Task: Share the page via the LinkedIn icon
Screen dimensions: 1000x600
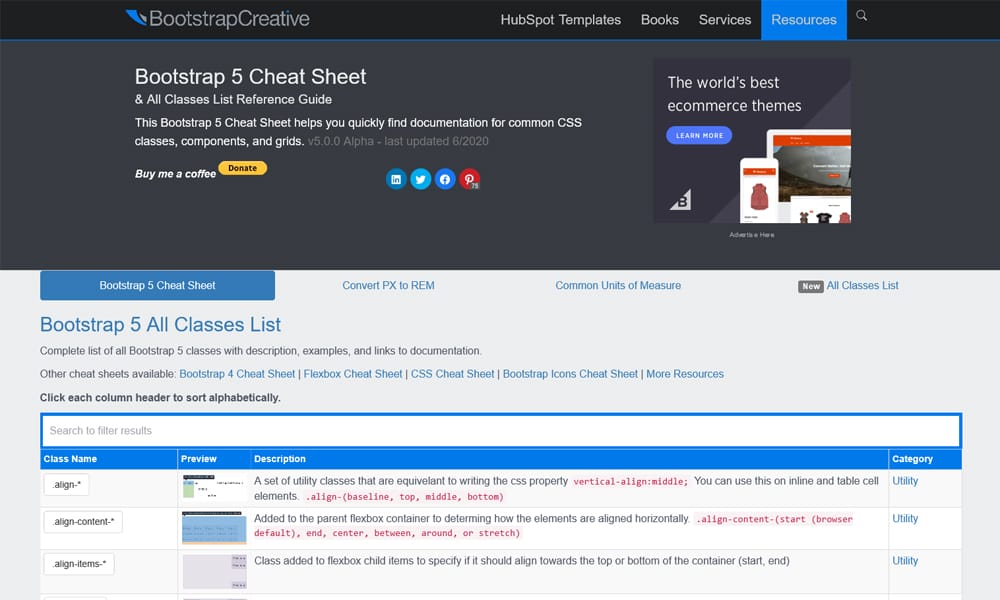Action: 396,178
